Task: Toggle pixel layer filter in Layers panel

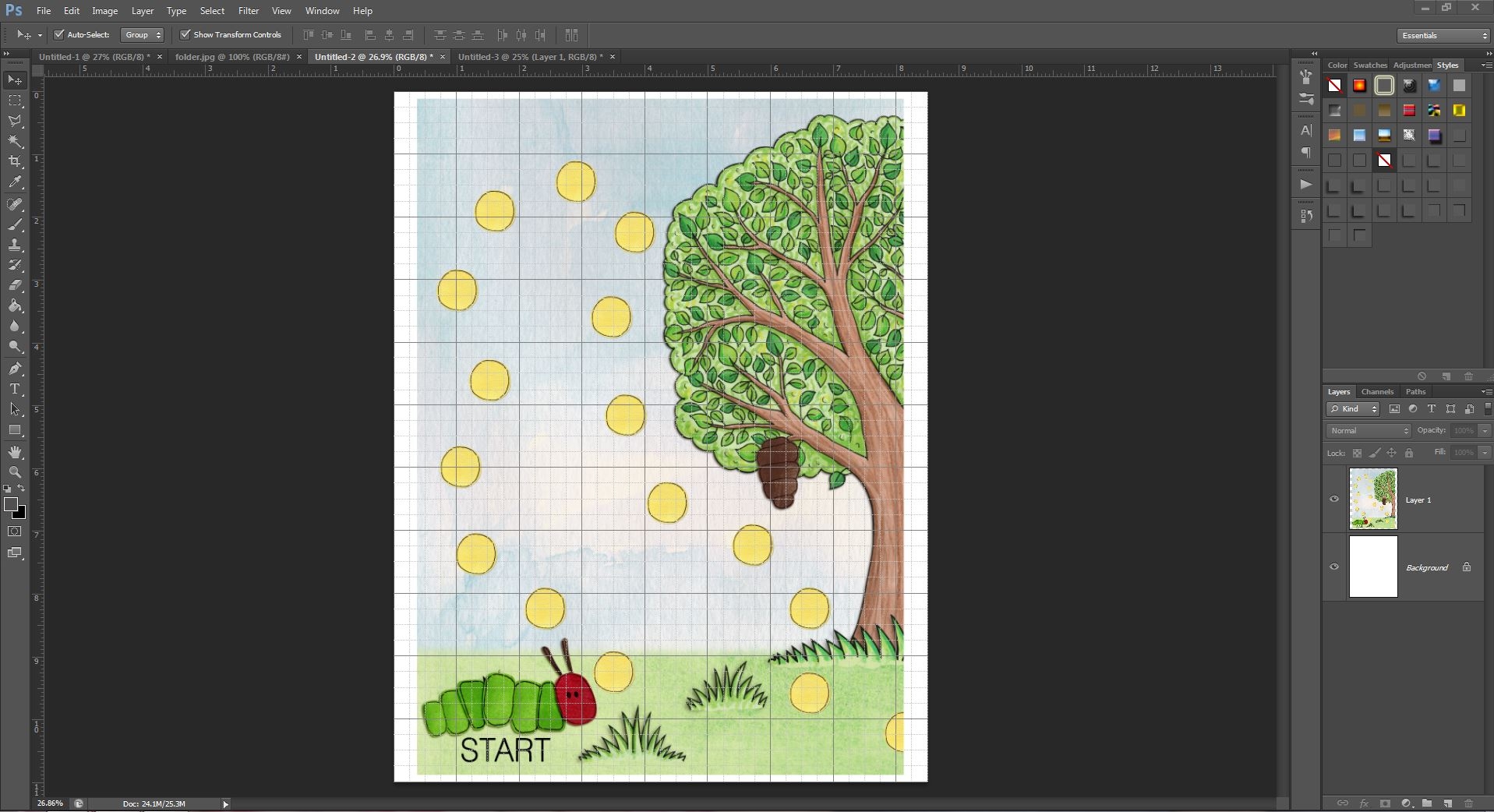Action: click(1394, 409)
